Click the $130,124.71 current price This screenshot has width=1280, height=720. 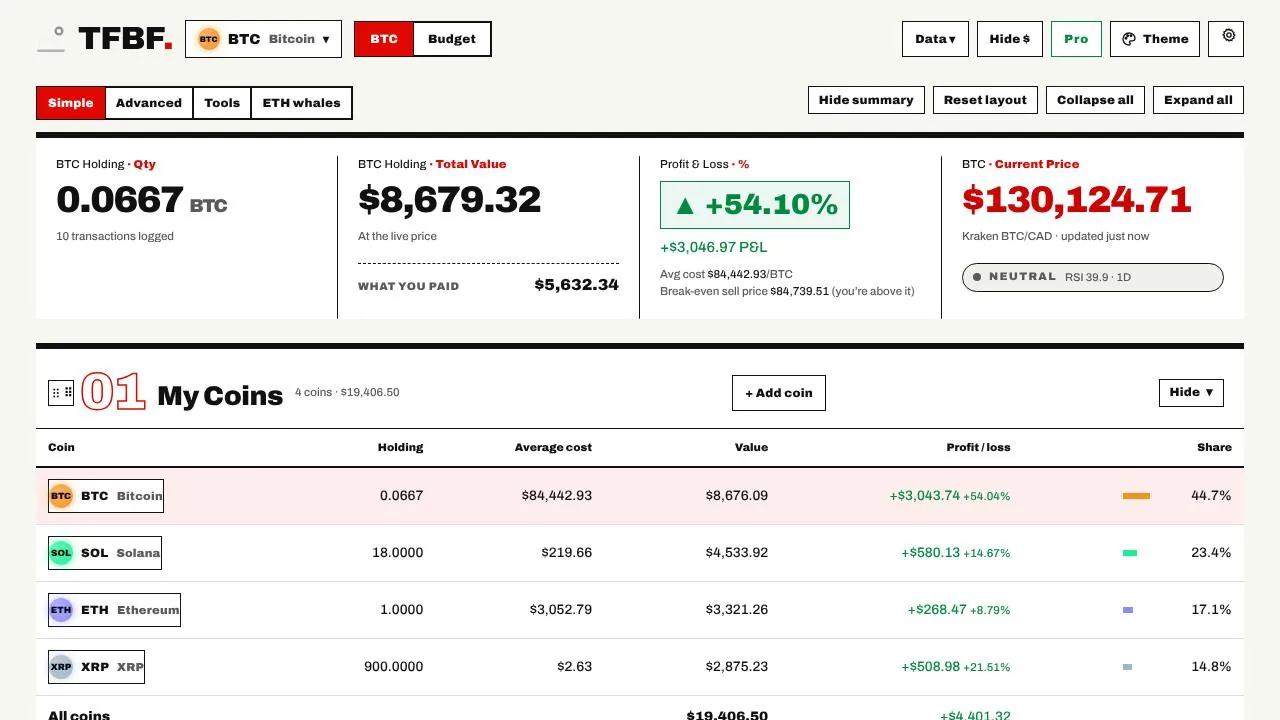pos(1076,200)
